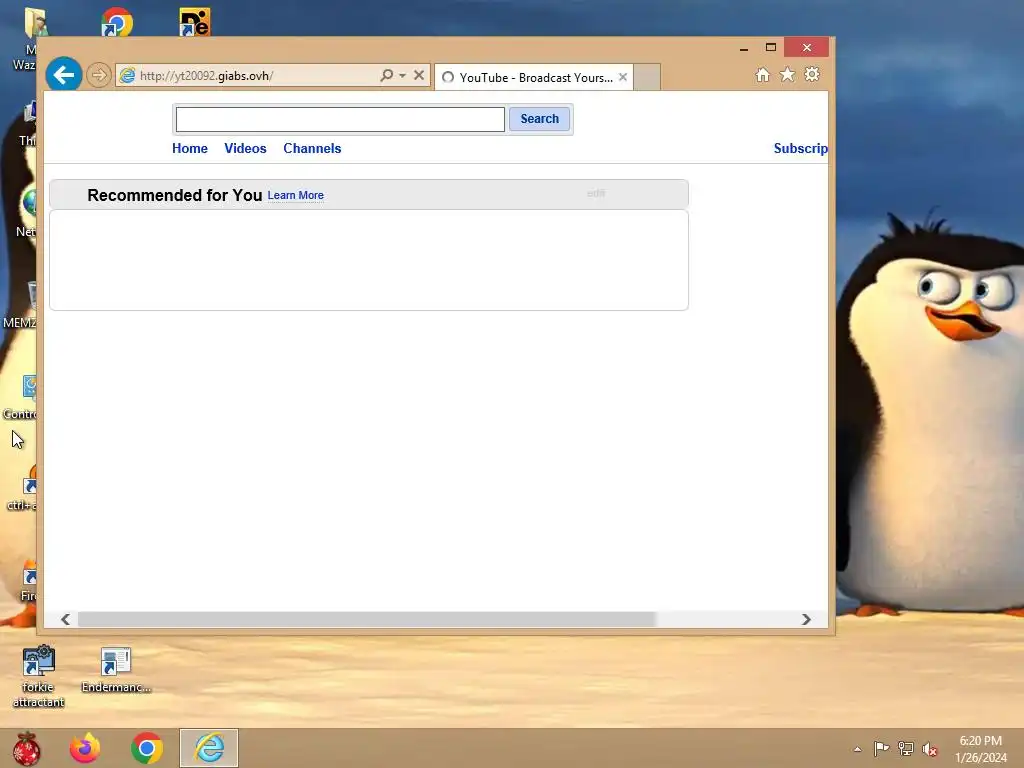Click the red ornament Start button on taskbar
This screenshot has width=1024, height=768.
[27, 748]
